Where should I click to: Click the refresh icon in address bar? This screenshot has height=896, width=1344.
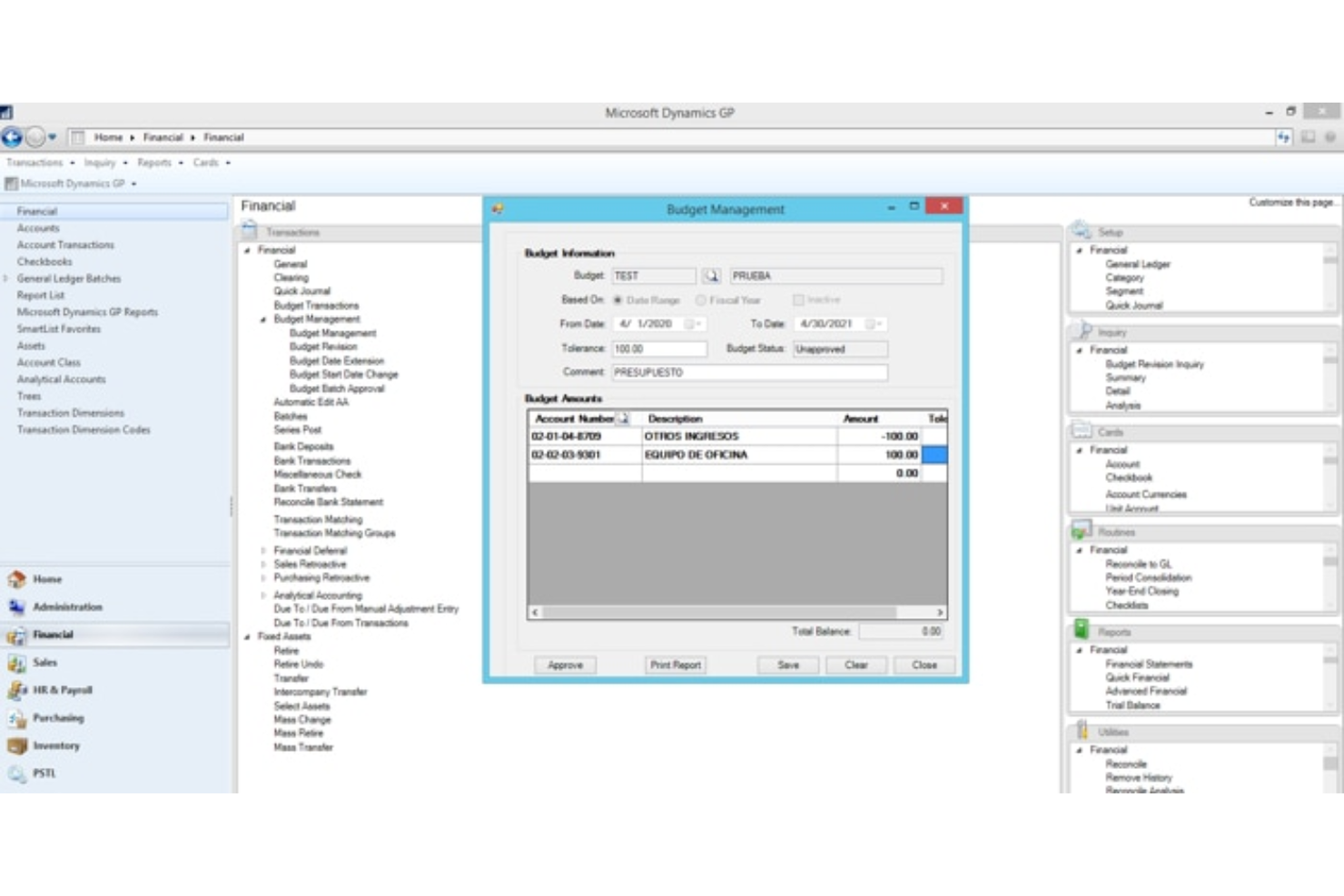(1283, 137)
